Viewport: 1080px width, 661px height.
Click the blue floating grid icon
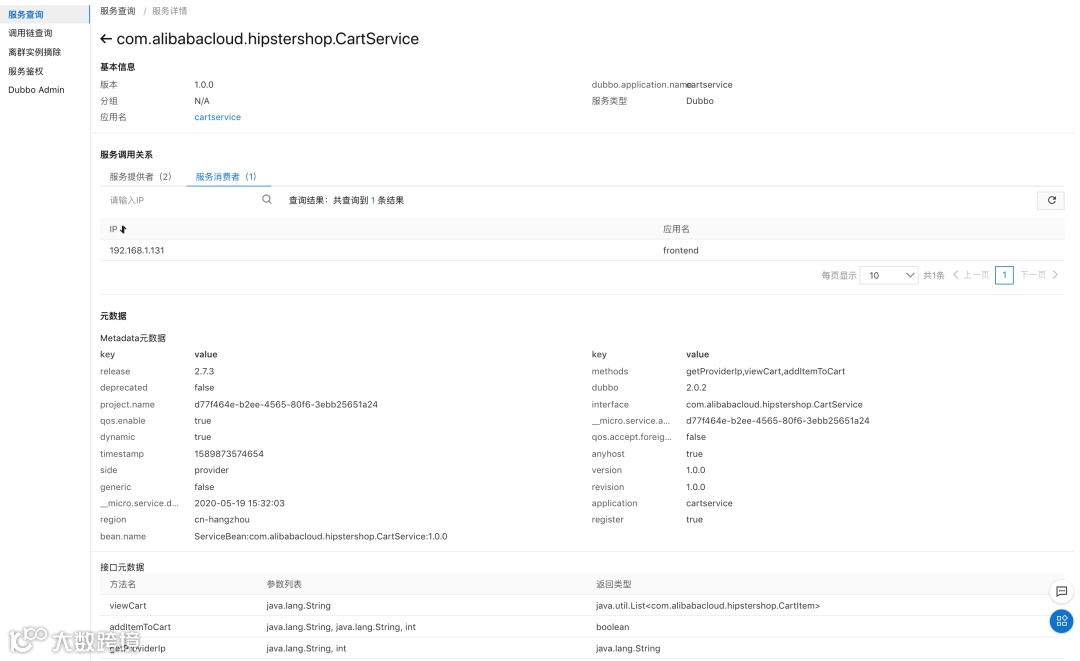[x=1061, y=621]
